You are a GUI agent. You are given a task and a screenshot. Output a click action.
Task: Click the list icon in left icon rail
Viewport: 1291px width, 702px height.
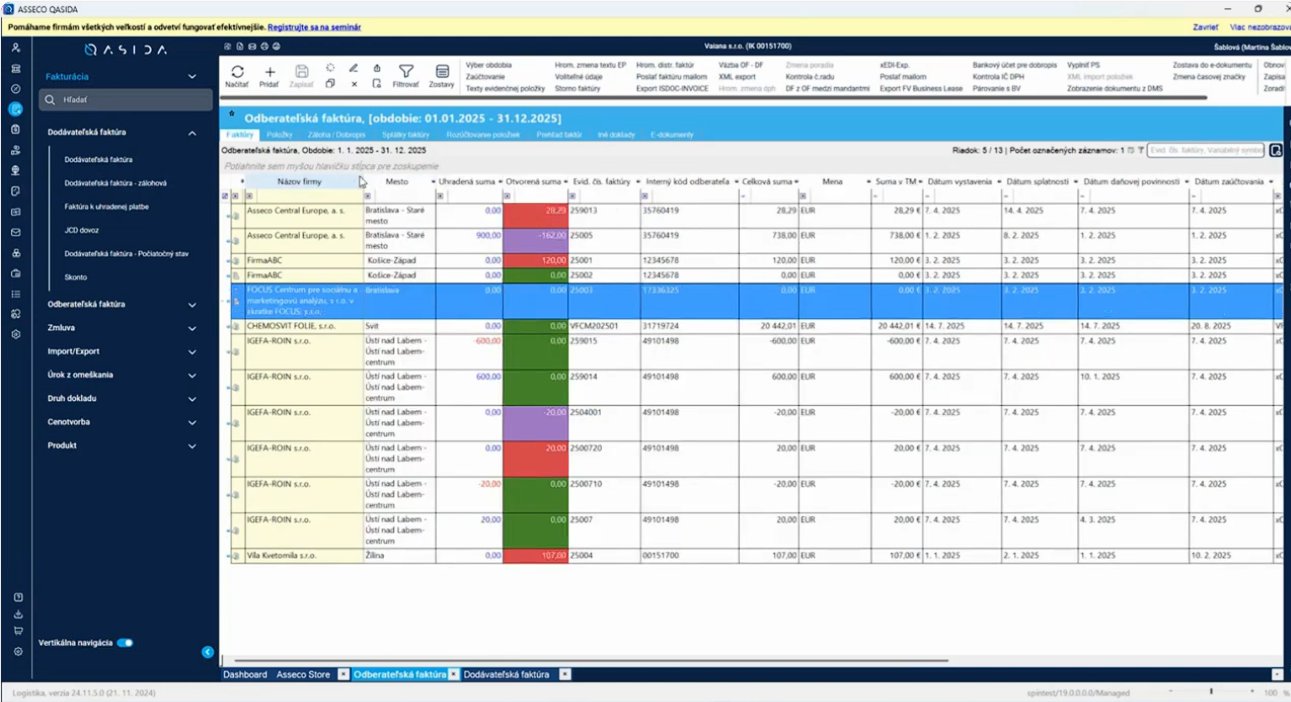(15, 294)
